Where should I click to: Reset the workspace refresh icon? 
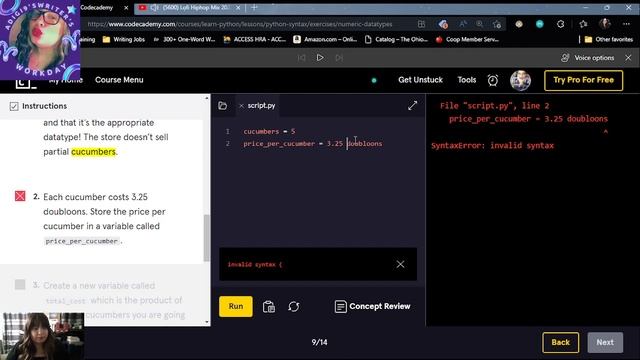pyautogui.click(x=294, y=307)
